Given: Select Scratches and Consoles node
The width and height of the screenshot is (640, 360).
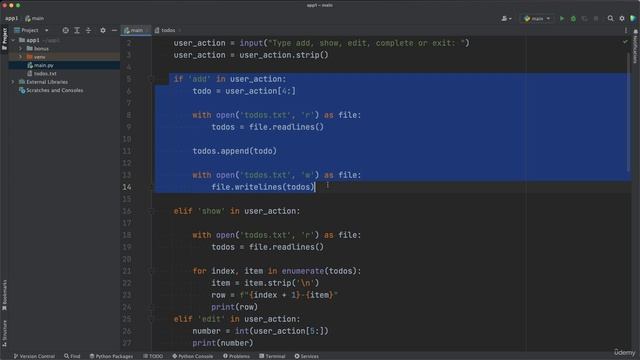Looking at the screenshot, I should click(64, 90).
